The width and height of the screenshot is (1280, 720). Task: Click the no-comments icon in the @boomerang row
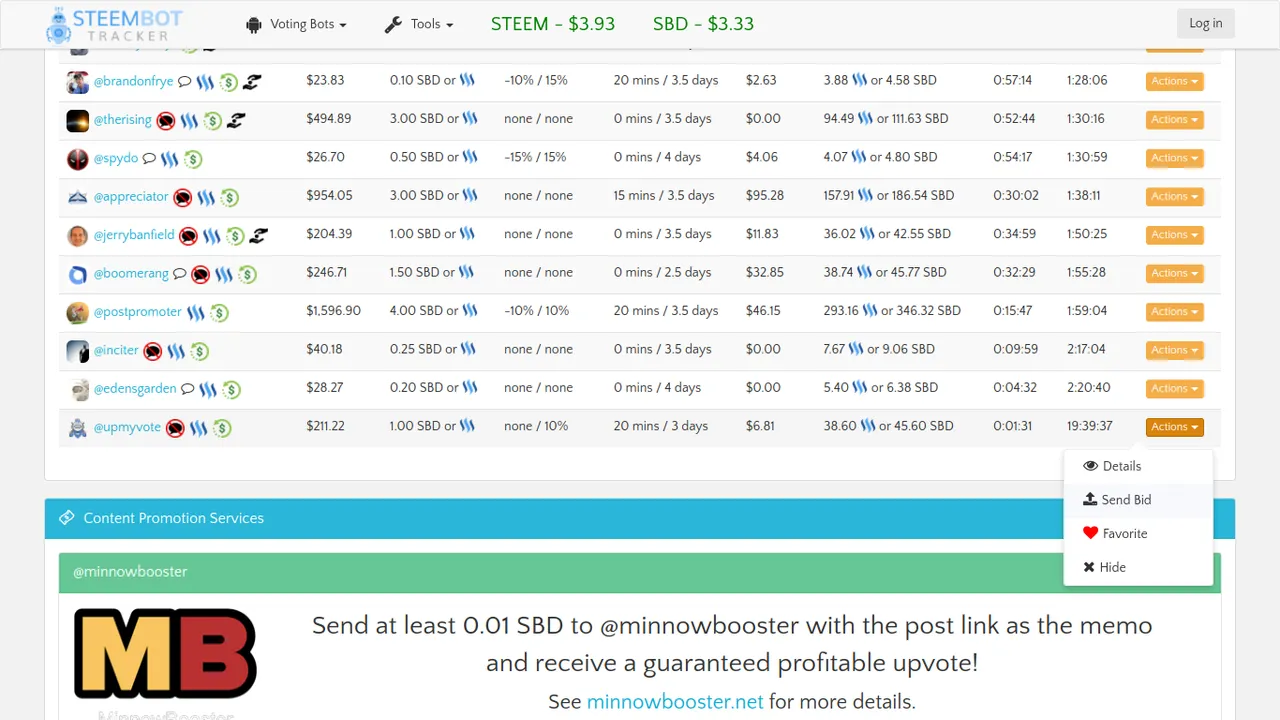click(200, 274)
